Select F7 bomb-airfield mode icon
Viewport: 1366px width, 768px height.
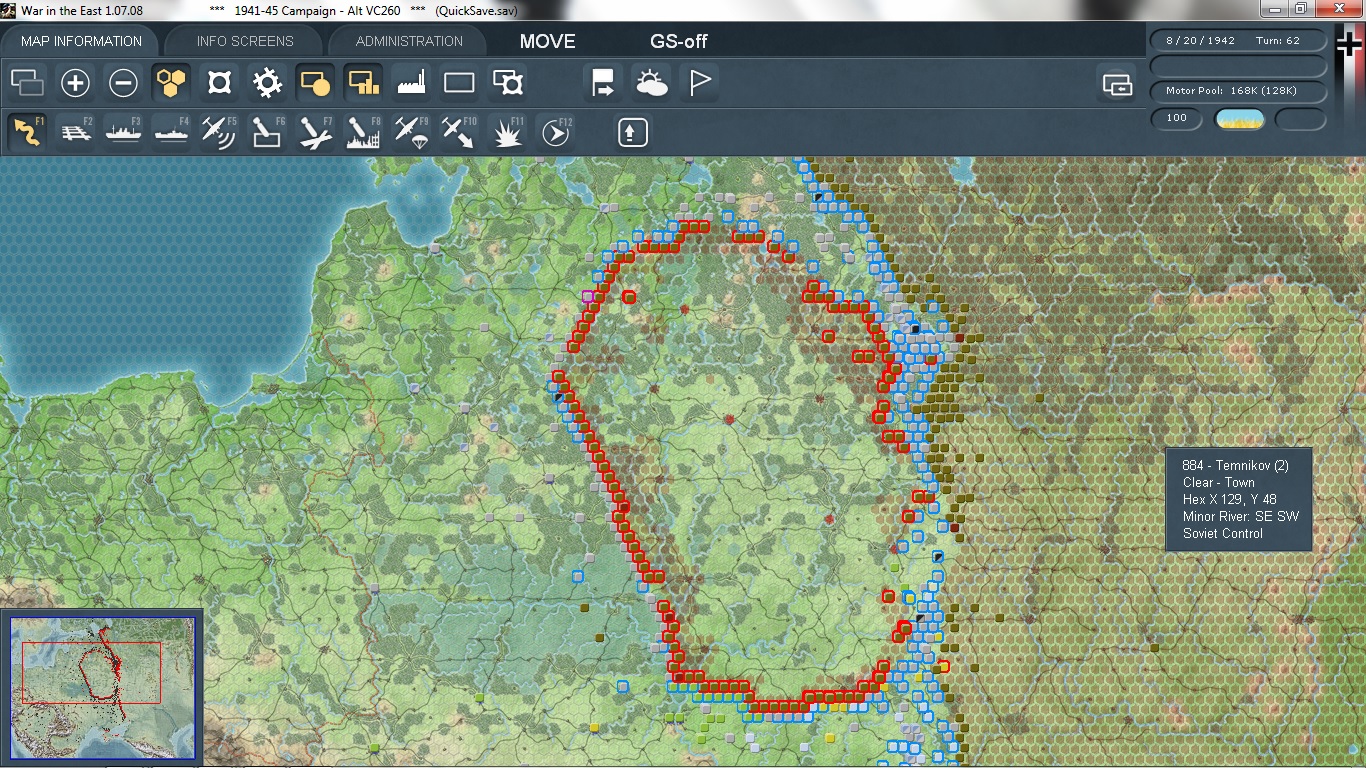pos(315,132)
